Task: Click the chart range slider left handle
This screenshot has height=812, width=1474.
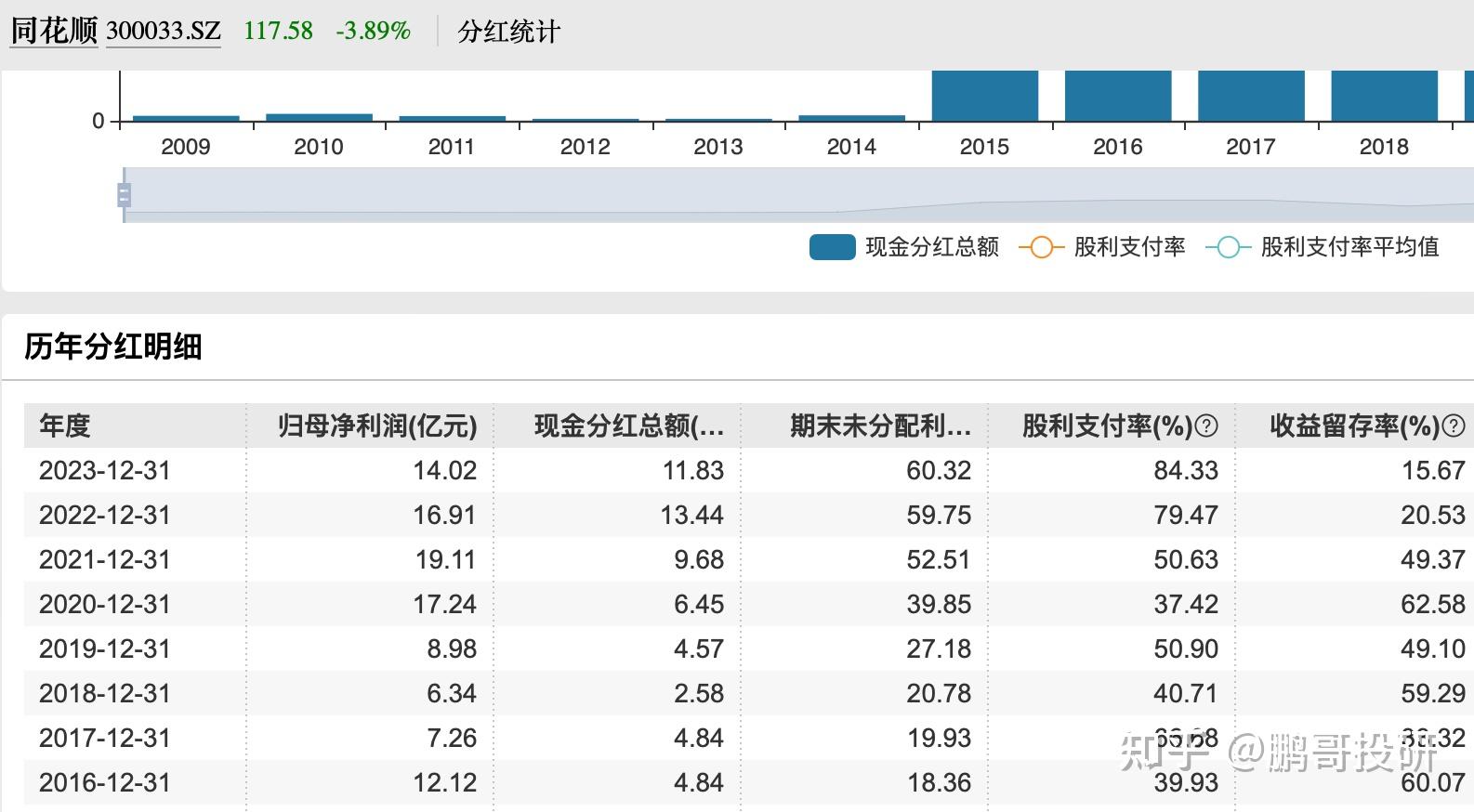Action: (x=124, y=195)
